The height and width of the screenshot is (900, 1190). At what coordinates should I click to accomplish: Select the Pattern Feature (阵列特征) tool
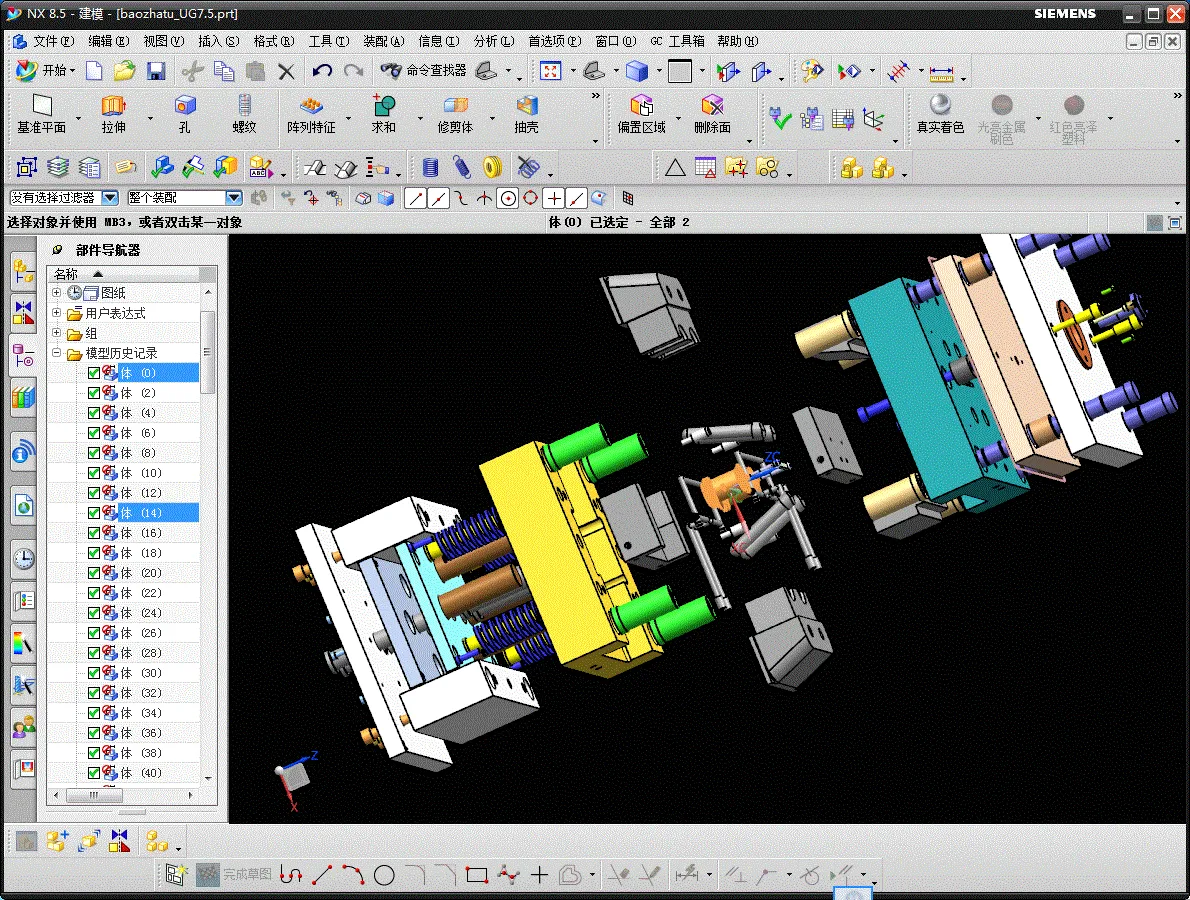pyautogui.click(x=311, y=115)
